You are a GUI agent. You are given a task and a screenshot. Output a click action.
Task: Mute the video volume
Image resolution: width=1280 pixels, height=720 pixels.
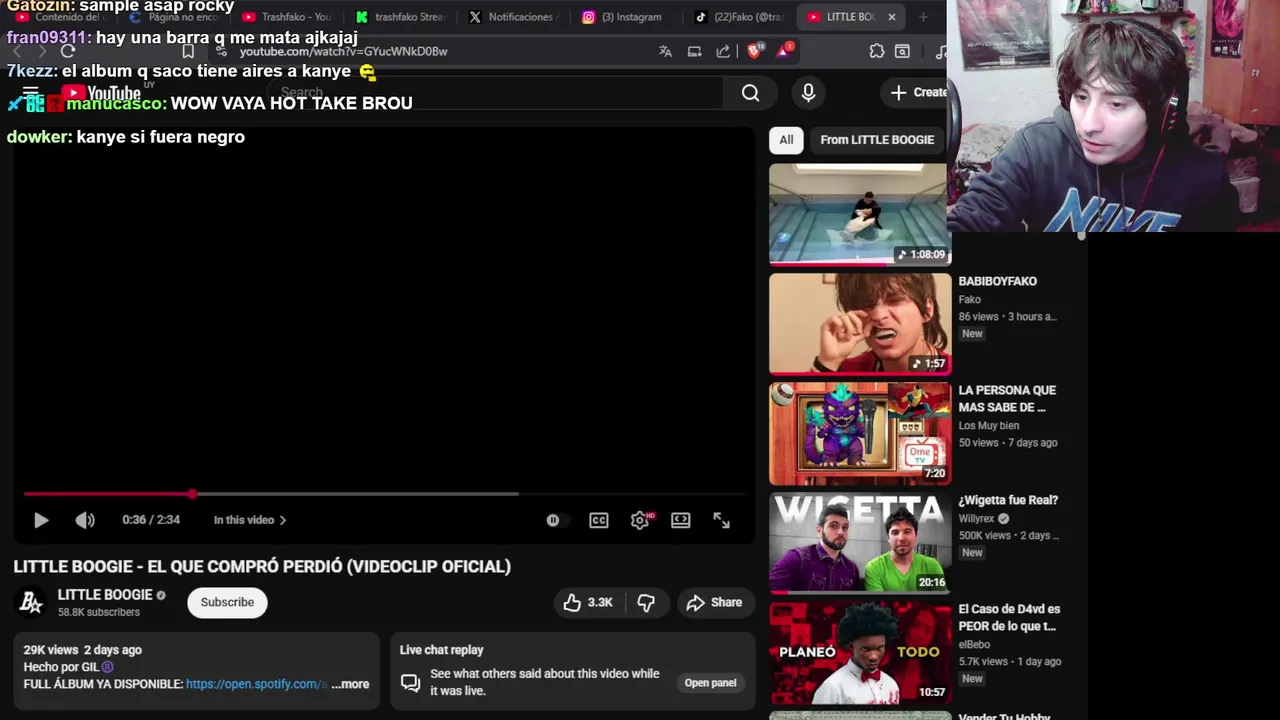85,520
